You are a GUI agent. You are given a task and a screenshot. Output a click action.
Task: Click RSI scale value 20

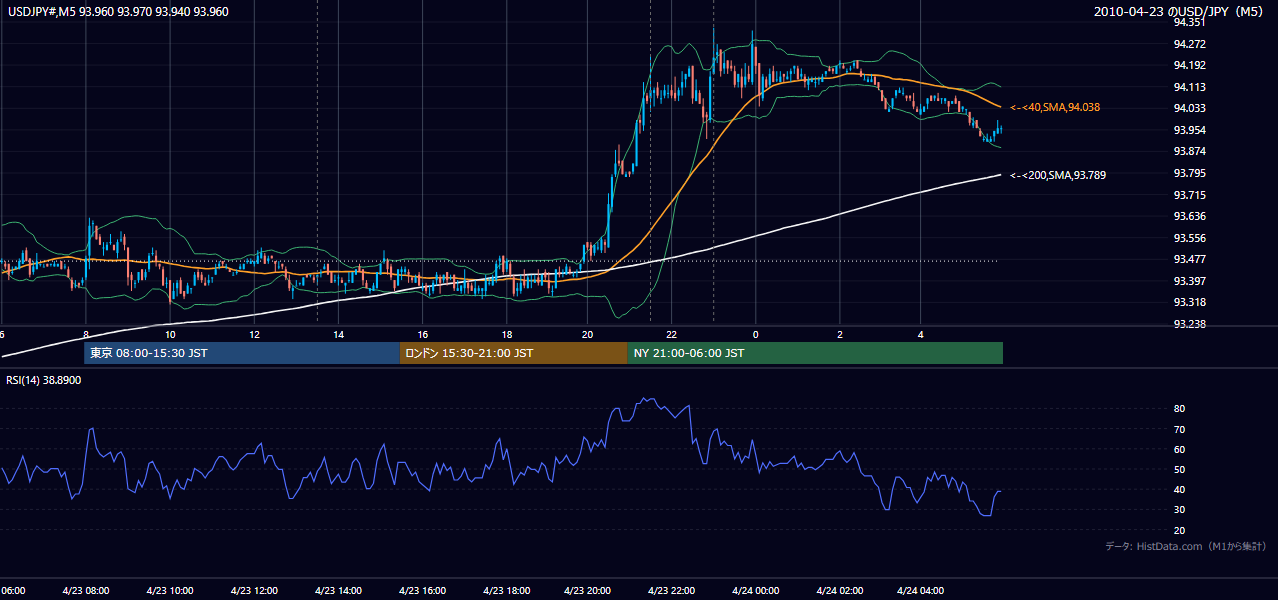(1180, 530)
